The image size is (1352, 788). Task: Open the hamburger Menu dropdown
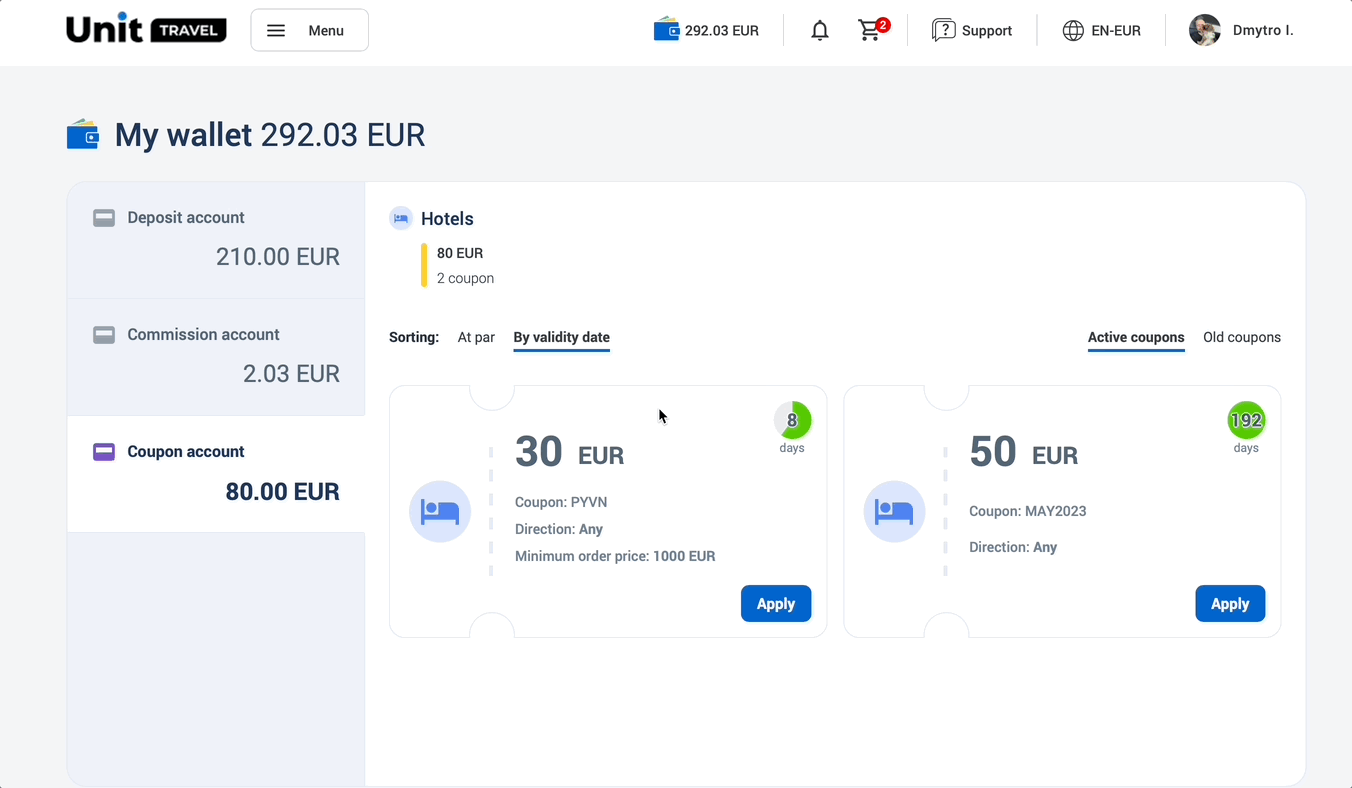point(309,30)
